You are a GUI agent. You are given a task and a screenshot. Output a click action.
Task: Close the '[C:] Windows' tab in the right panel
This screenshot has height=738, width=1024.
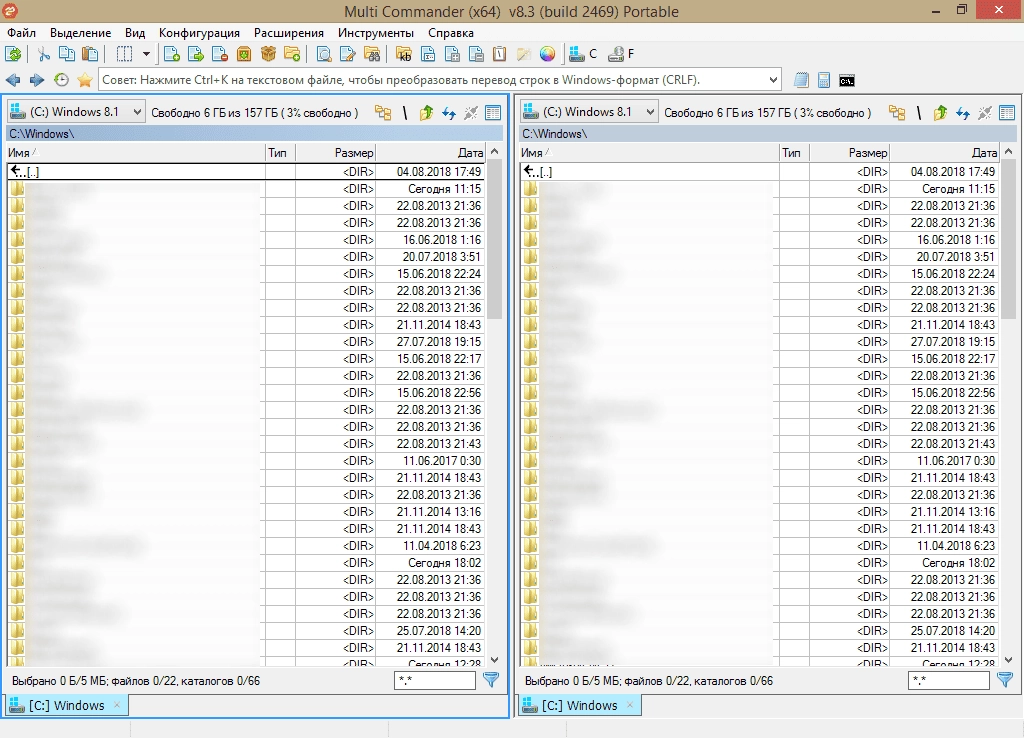[630, 705]
